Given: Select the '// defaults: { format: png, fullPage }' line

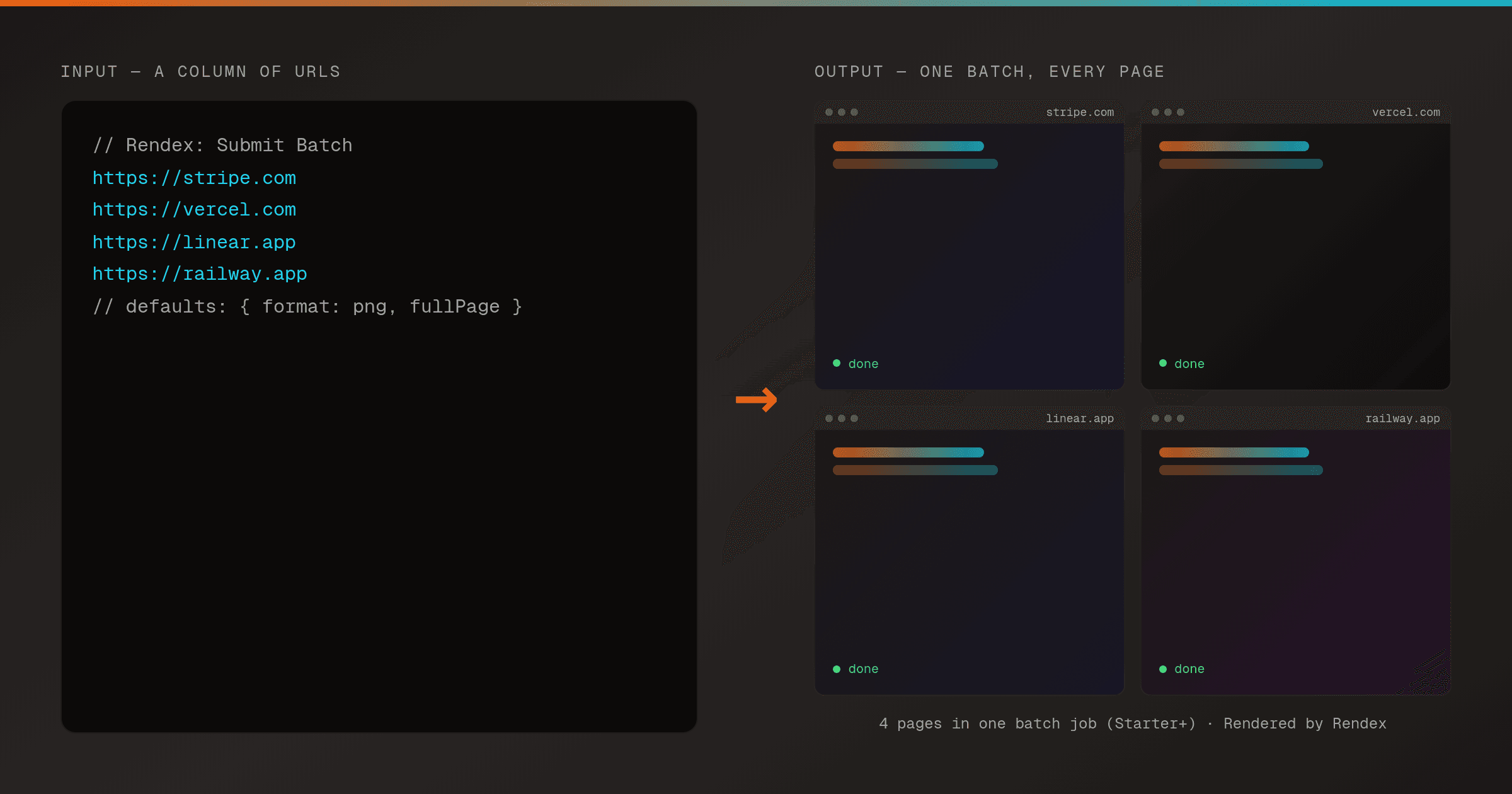Looking at the screenshot, I should click(x=307, y=307).
